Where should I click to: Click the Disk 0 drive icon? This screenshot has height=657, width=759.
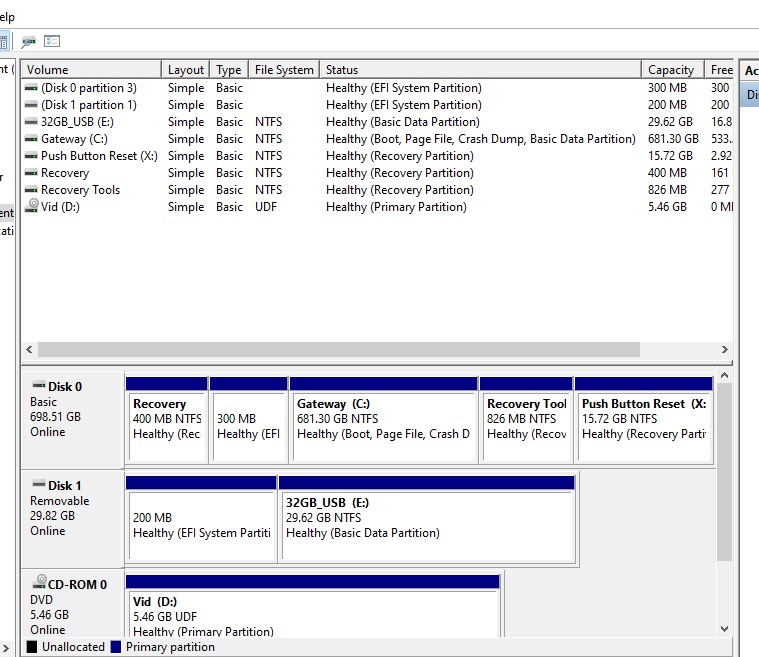pos(39,385)
